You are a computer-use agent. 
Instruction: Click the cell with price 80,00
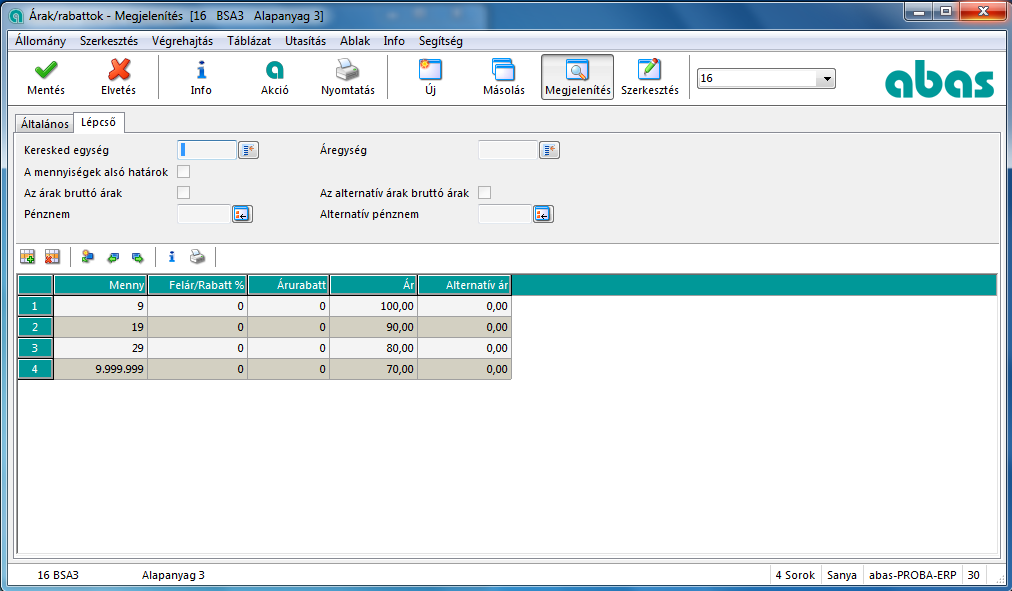[x=374, y=348]
